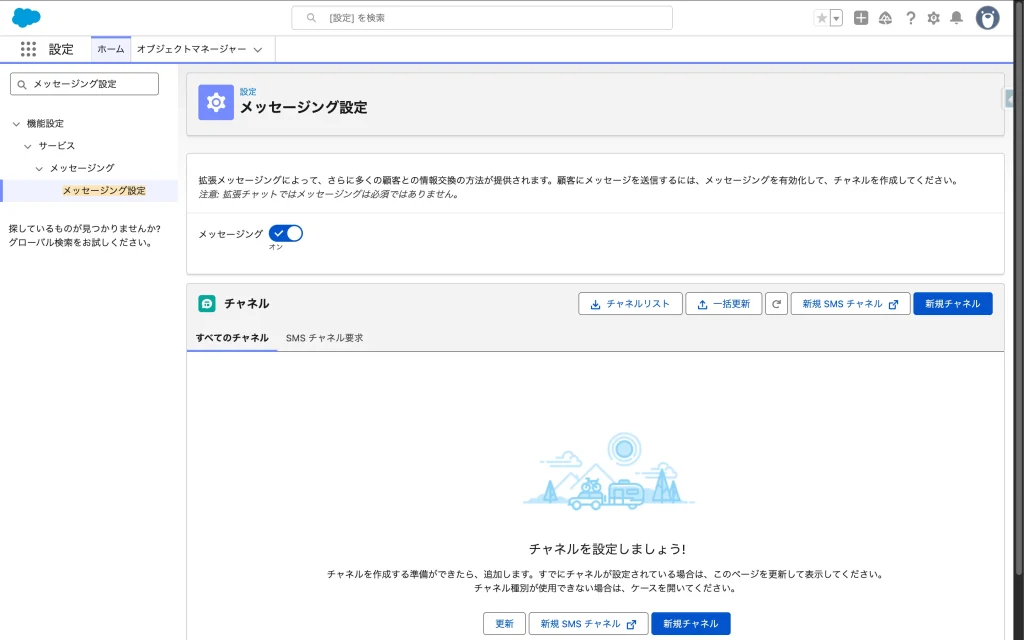Open Trailhead guidance icon
1024x640 pixels.
[885, 18]
